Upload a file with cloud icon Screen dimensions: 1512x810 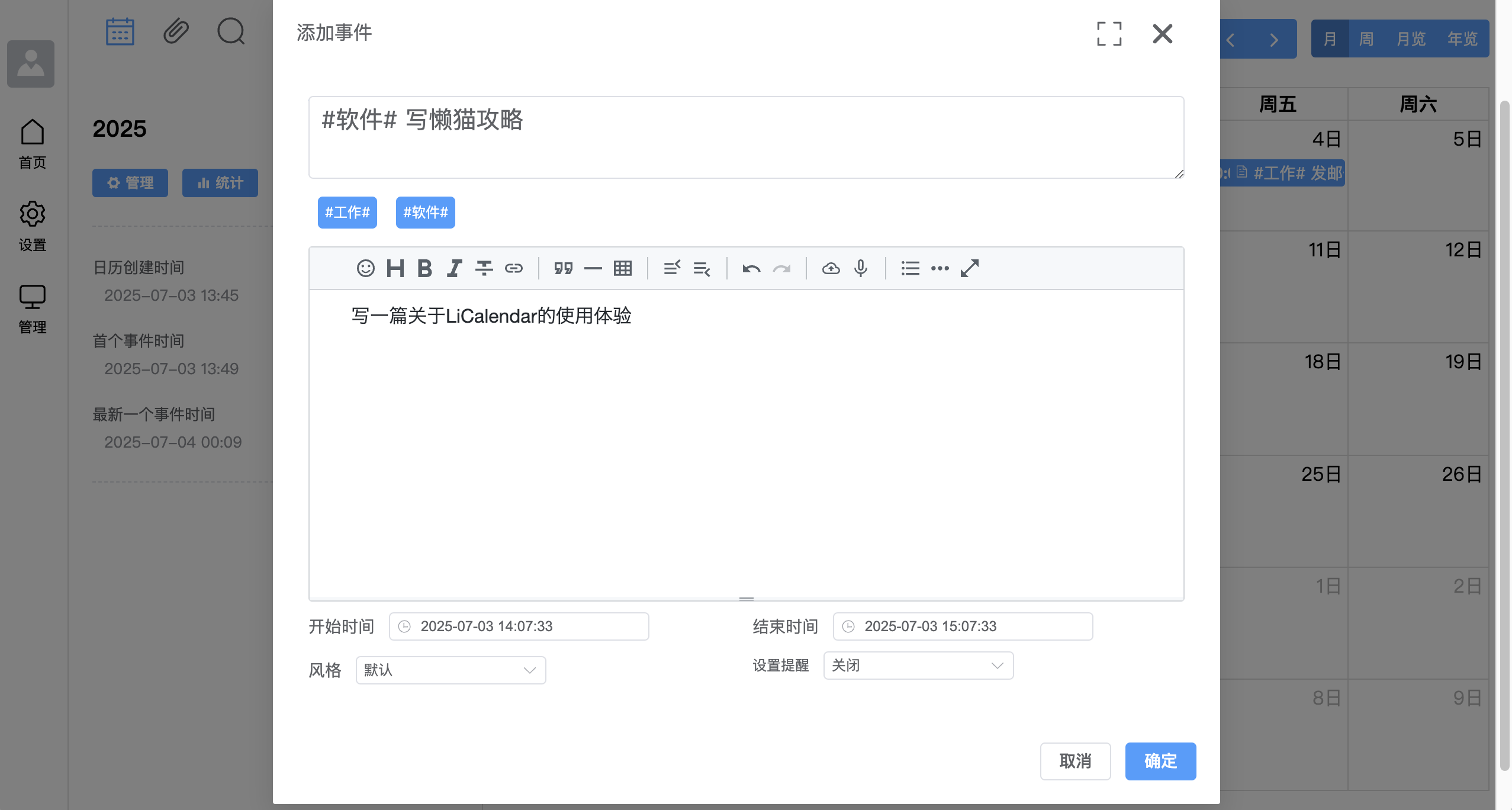(831, 268)
